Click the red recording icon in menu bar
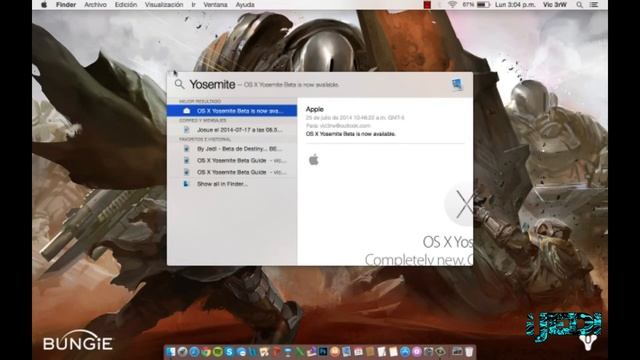The image size is (640, 360). (427, 5)
